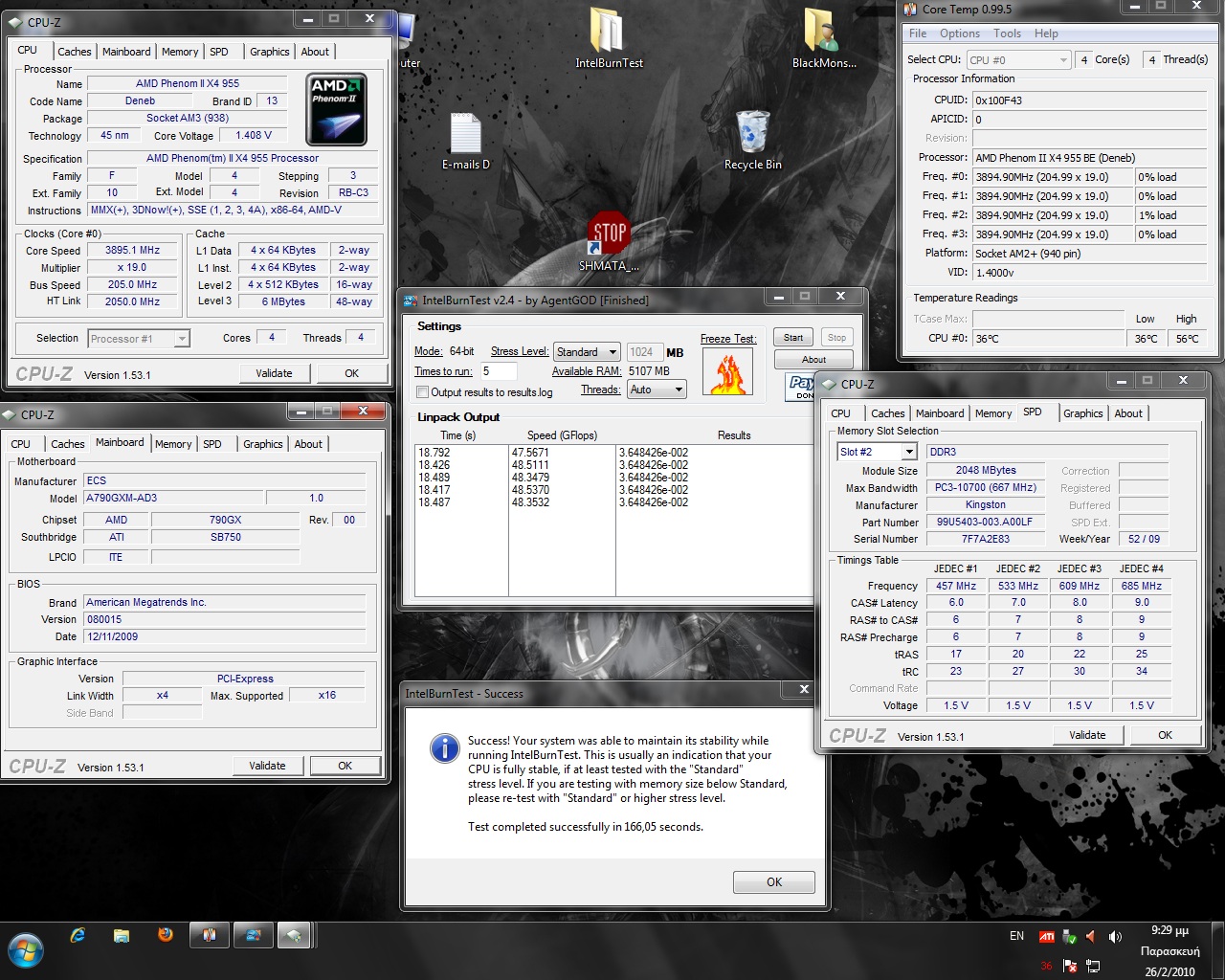
Task: Click the Core Voltage value 1.408 V
Action: (254, 136)
